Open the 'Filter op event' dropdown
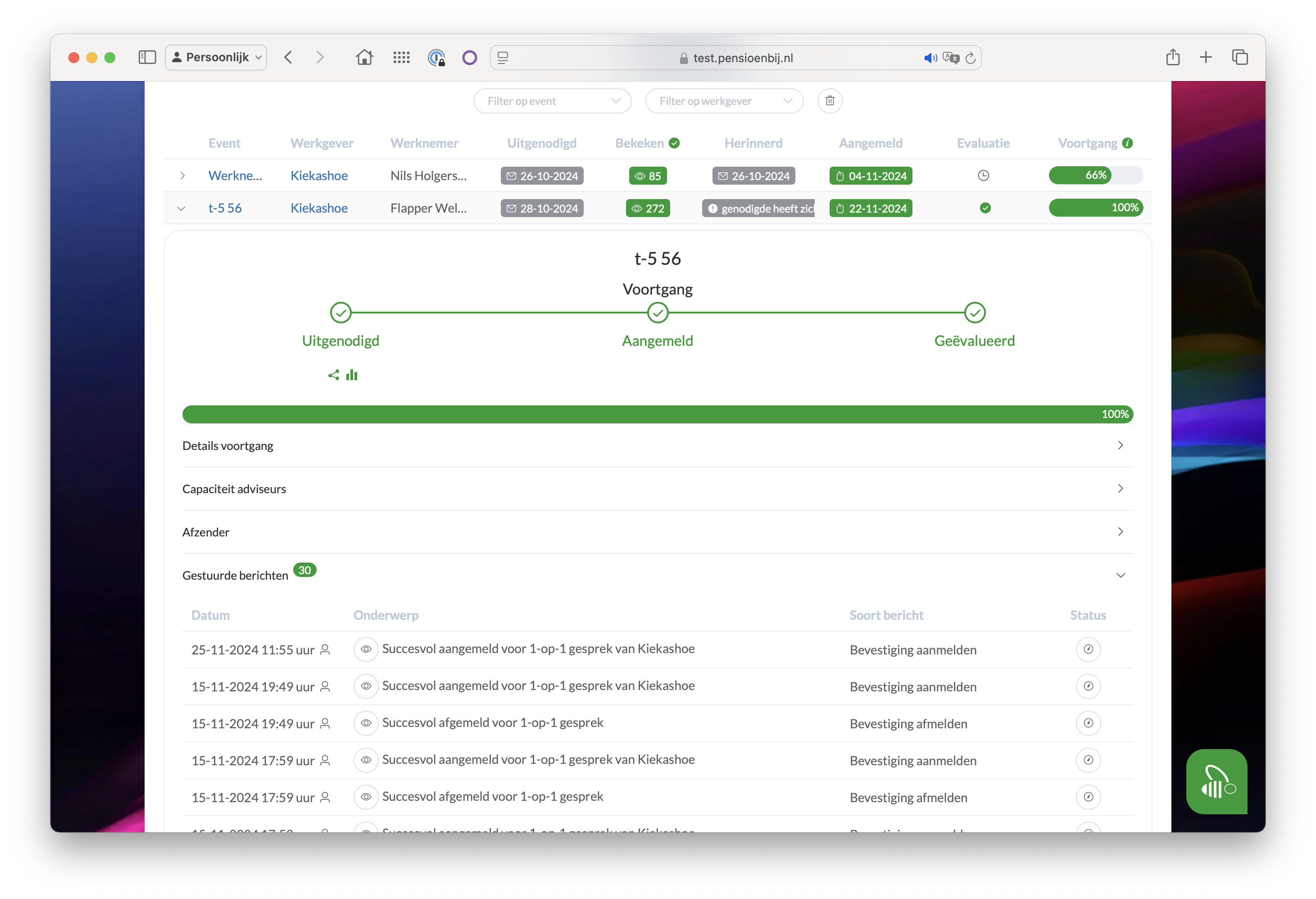This screenshot has height=899, width=1316. tap(552, 101)
